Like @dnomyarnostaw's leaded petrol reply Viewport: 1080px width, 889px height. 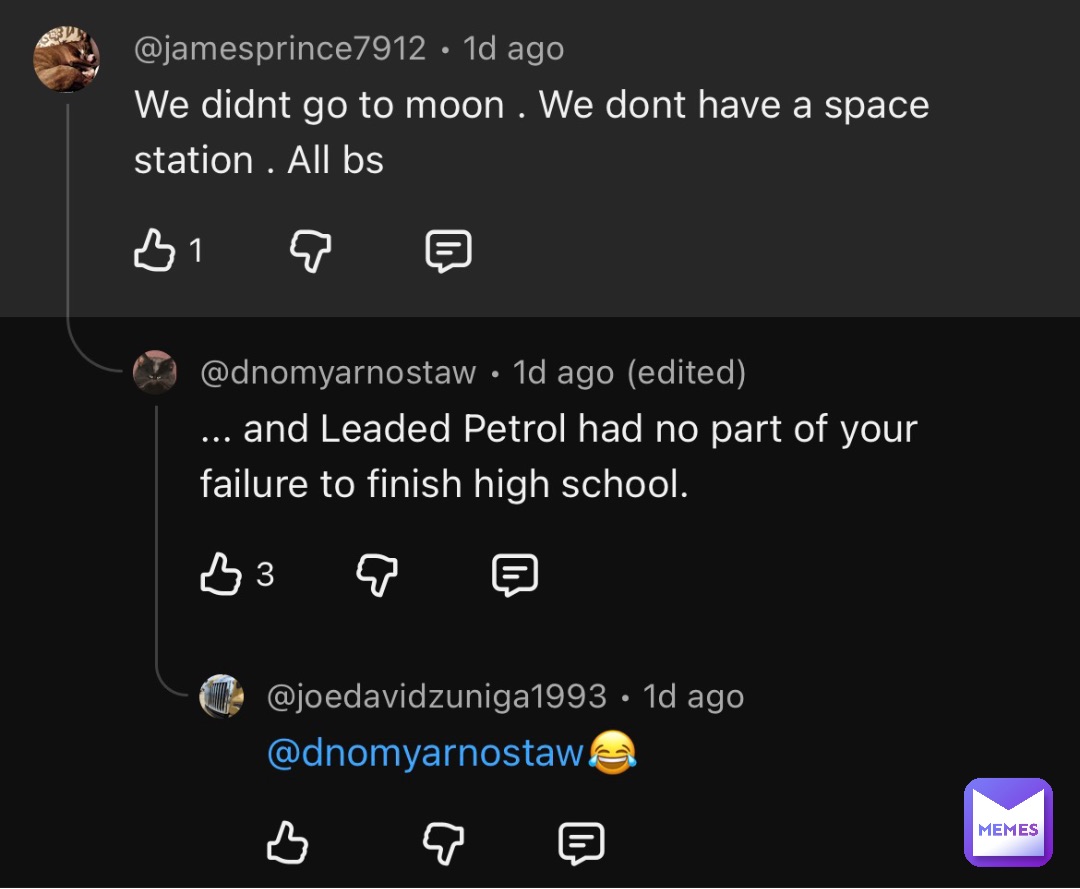pos(221,574)
